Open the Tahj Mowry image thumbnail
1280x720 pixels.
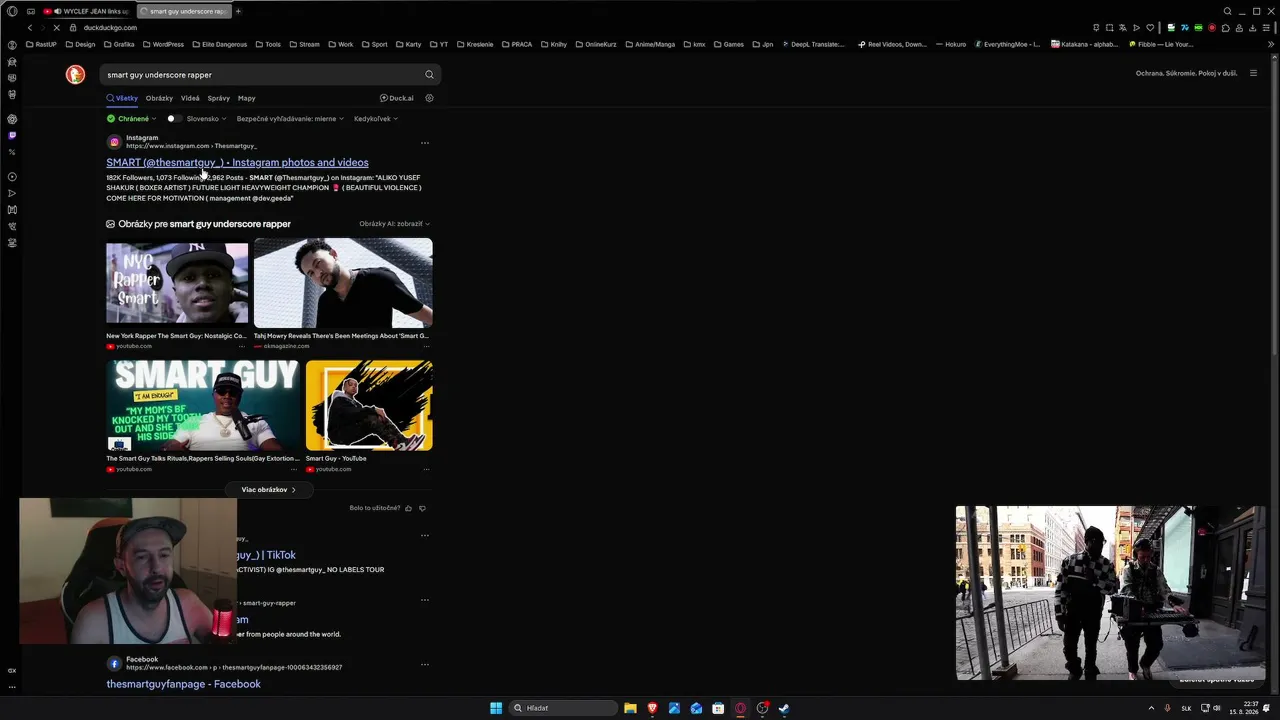coord(343,283)
